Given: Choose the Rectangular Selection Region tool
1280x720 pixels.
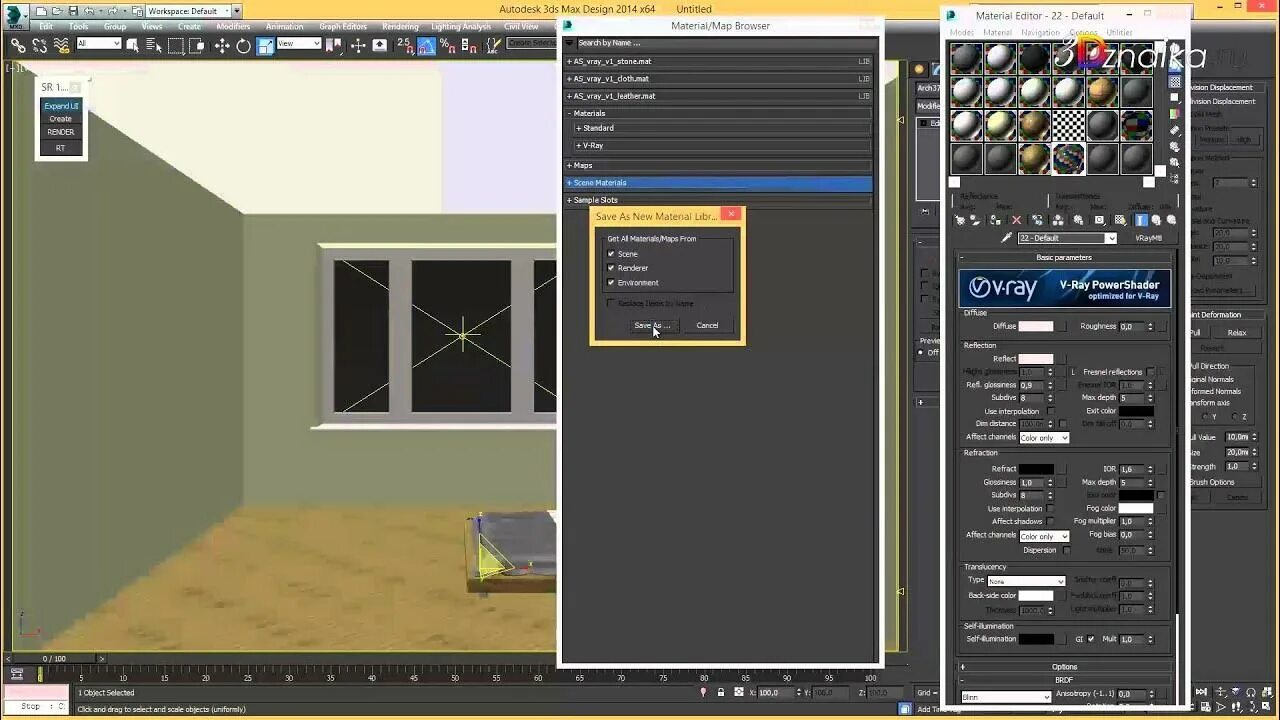Looking at the screenshot, I should 176,45.
